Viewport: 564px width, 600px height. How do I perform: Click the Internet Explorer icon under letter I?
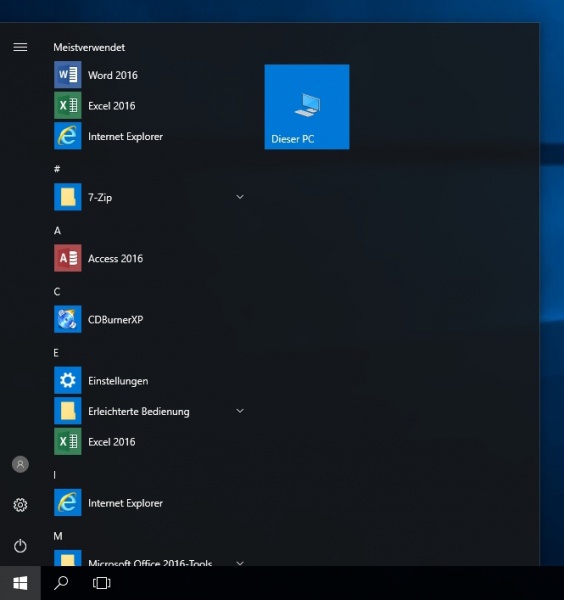68,503
